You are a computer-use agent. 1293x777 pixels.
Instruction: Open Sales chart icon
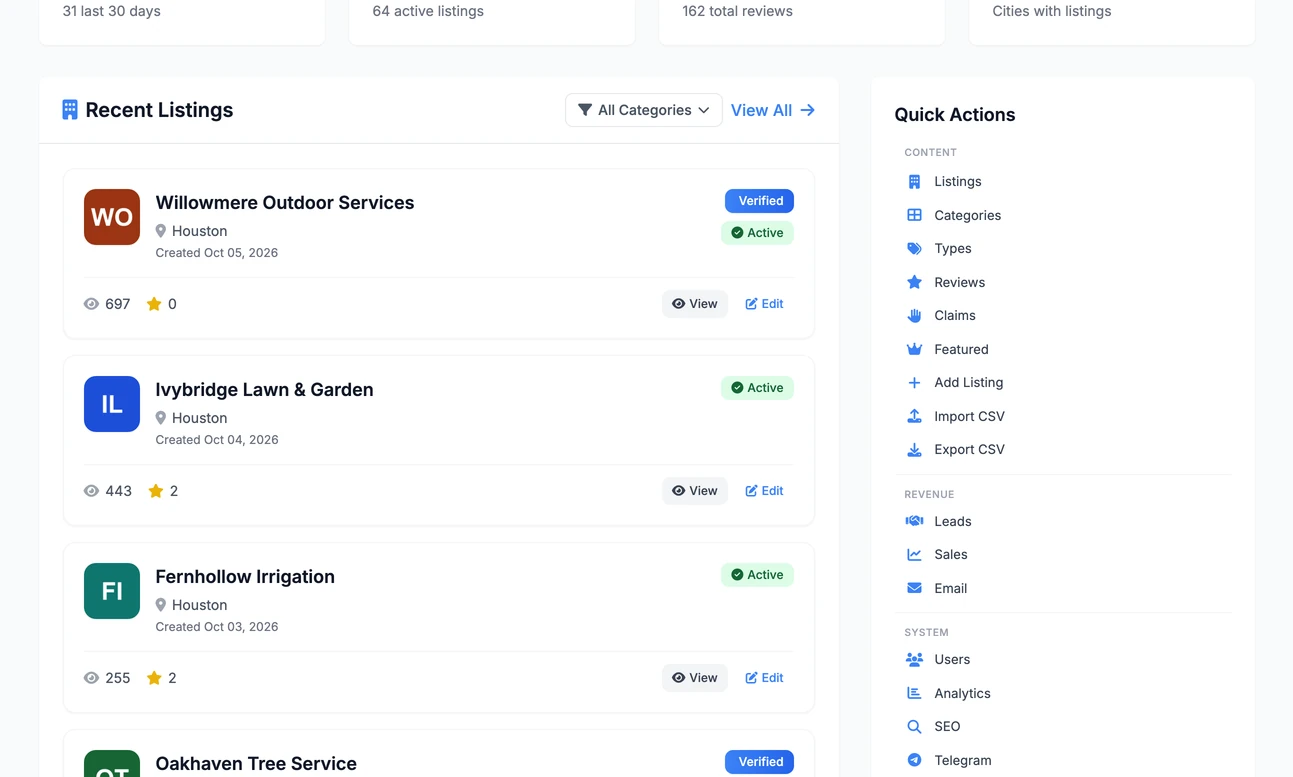[x=914, y=554]
